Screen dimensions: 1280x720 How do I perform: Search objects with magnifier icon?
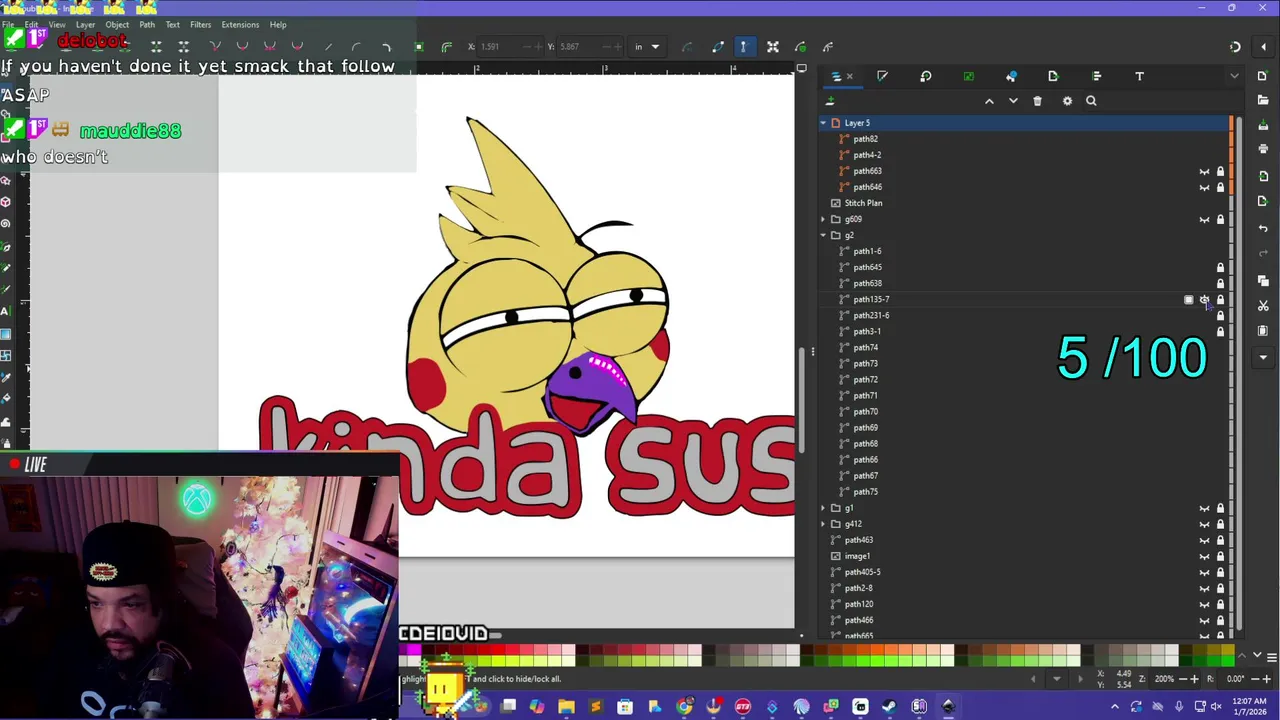click(x=1091, y=101)
